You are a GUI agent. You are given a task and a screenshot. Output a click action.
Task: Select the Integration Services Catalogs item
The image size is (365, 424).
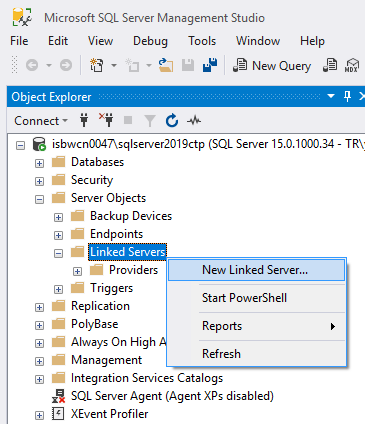147,378
